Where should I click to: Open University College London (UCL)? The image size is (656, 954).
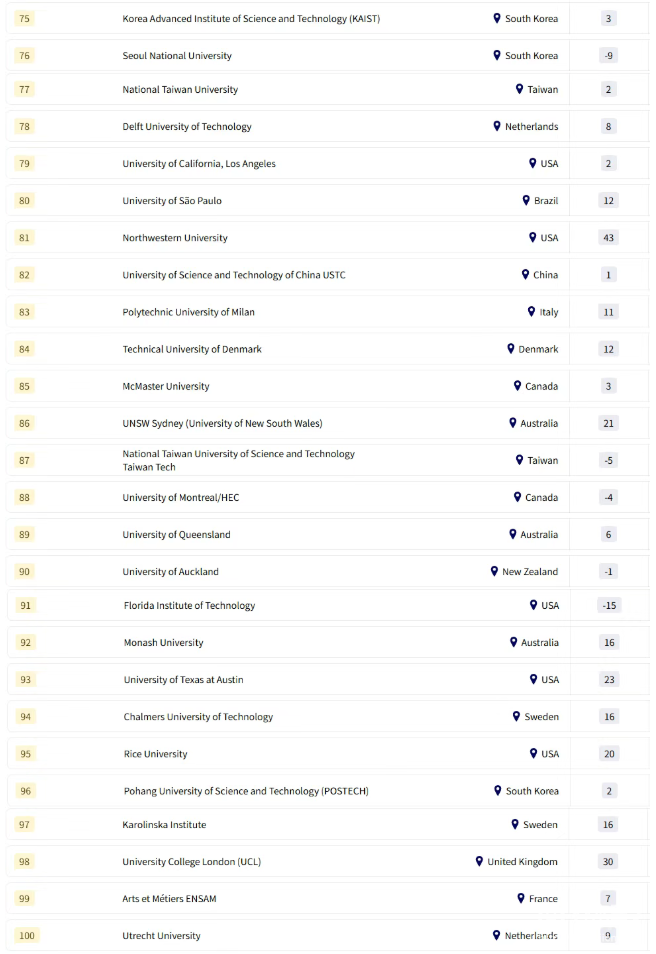coord(191,861)
